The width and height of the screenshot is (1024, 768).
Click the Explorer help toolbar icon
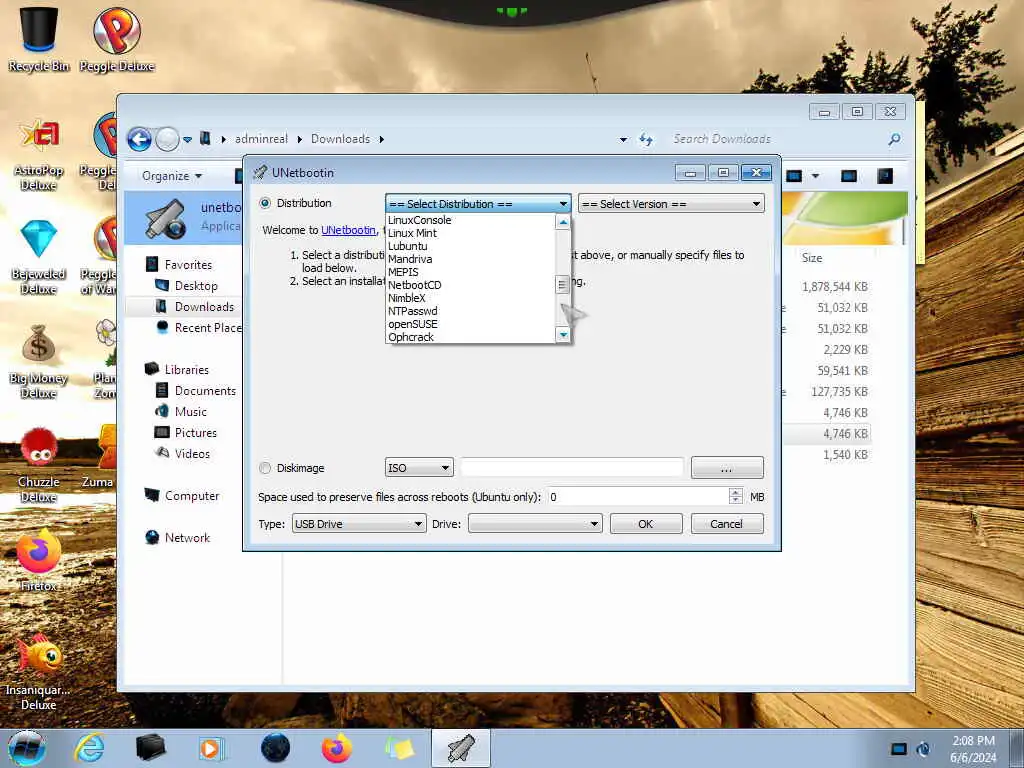click(885, 176)
